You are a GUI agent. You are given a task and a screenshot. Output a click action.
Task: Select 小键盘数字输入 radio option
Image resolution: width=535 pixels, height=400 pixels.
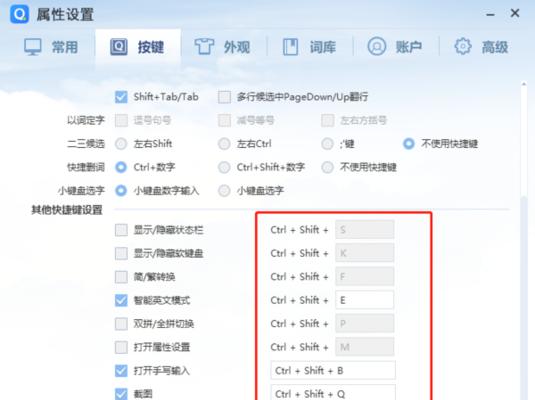click(121, 190)
